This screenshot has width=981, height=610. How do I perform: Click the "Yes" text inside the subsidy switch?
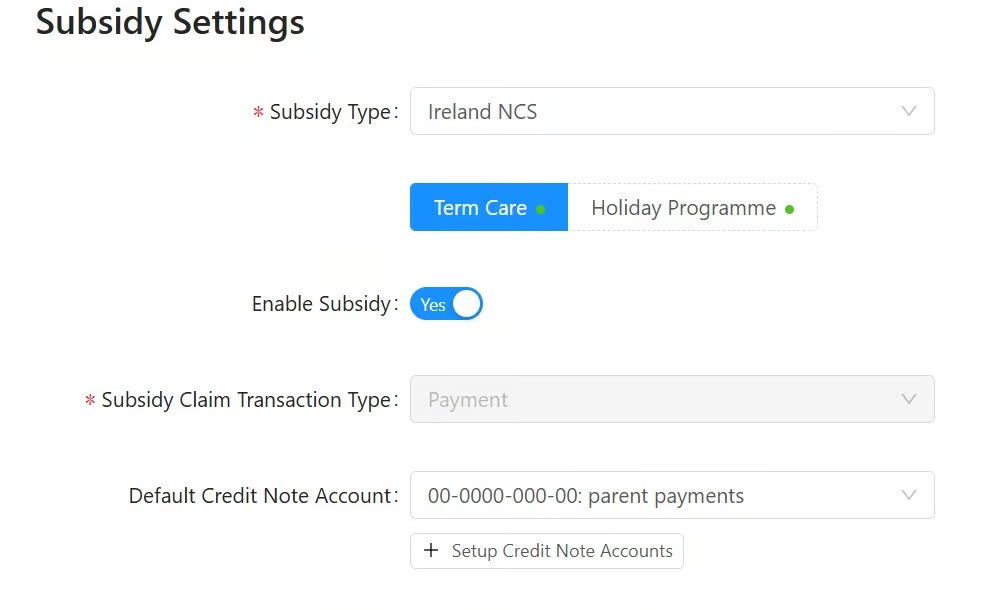point(433,305)
